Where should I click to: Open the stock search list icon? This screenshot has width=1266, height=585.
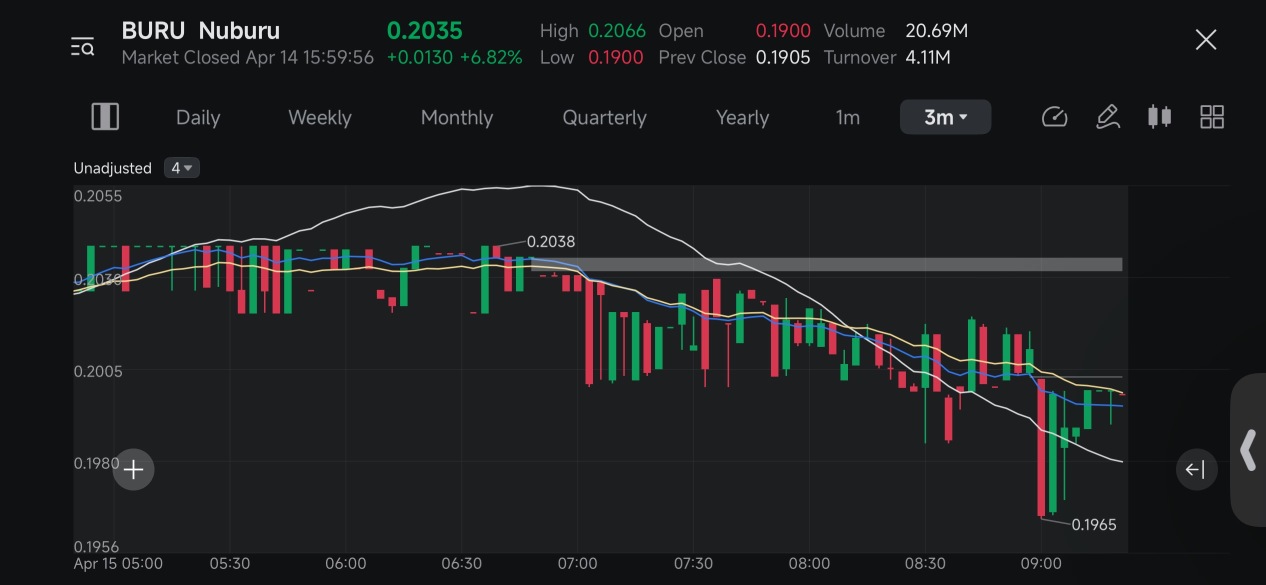point(82,46)
